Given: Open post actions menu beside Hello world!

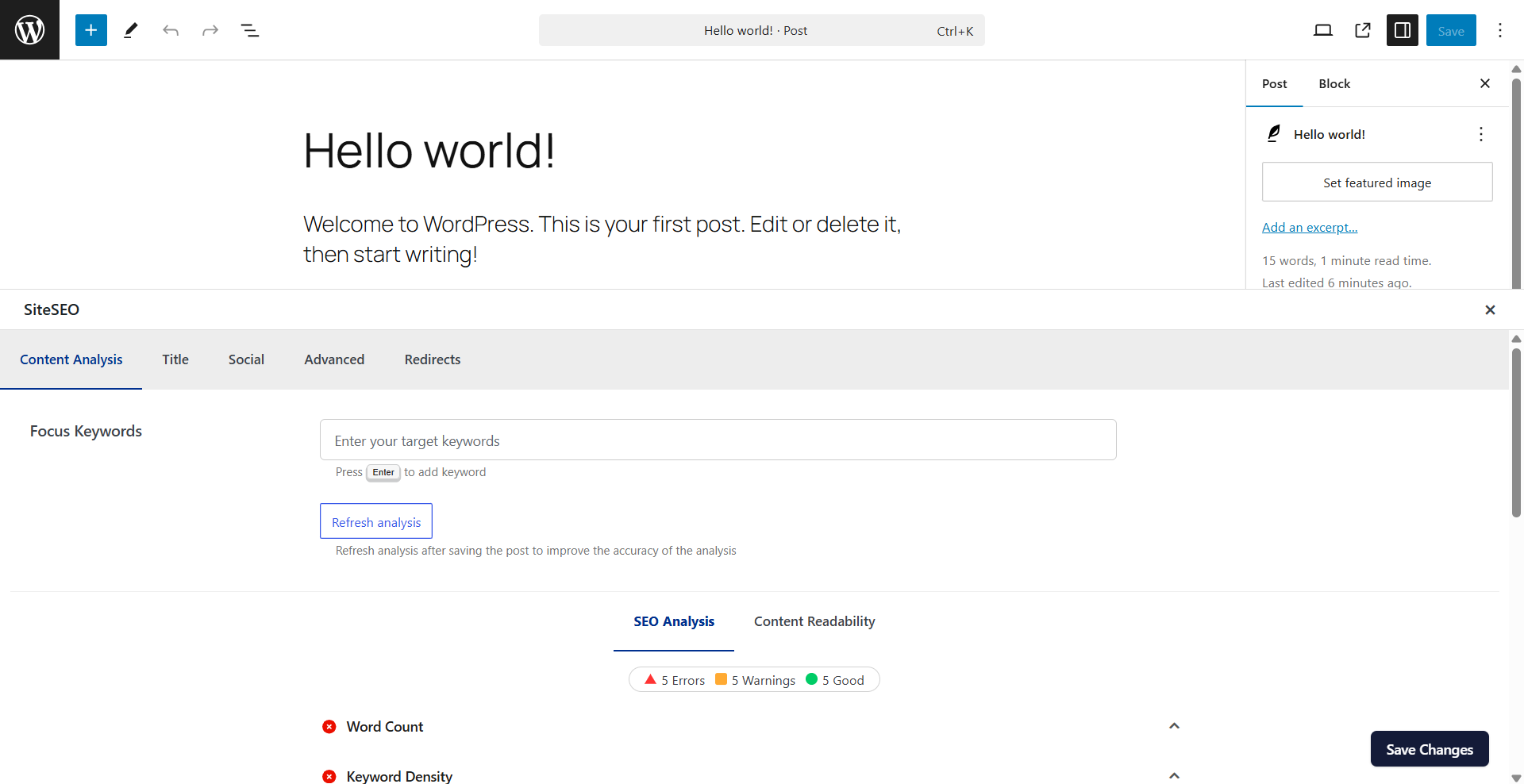Looking at the screenshot, I should point(1481,134).
